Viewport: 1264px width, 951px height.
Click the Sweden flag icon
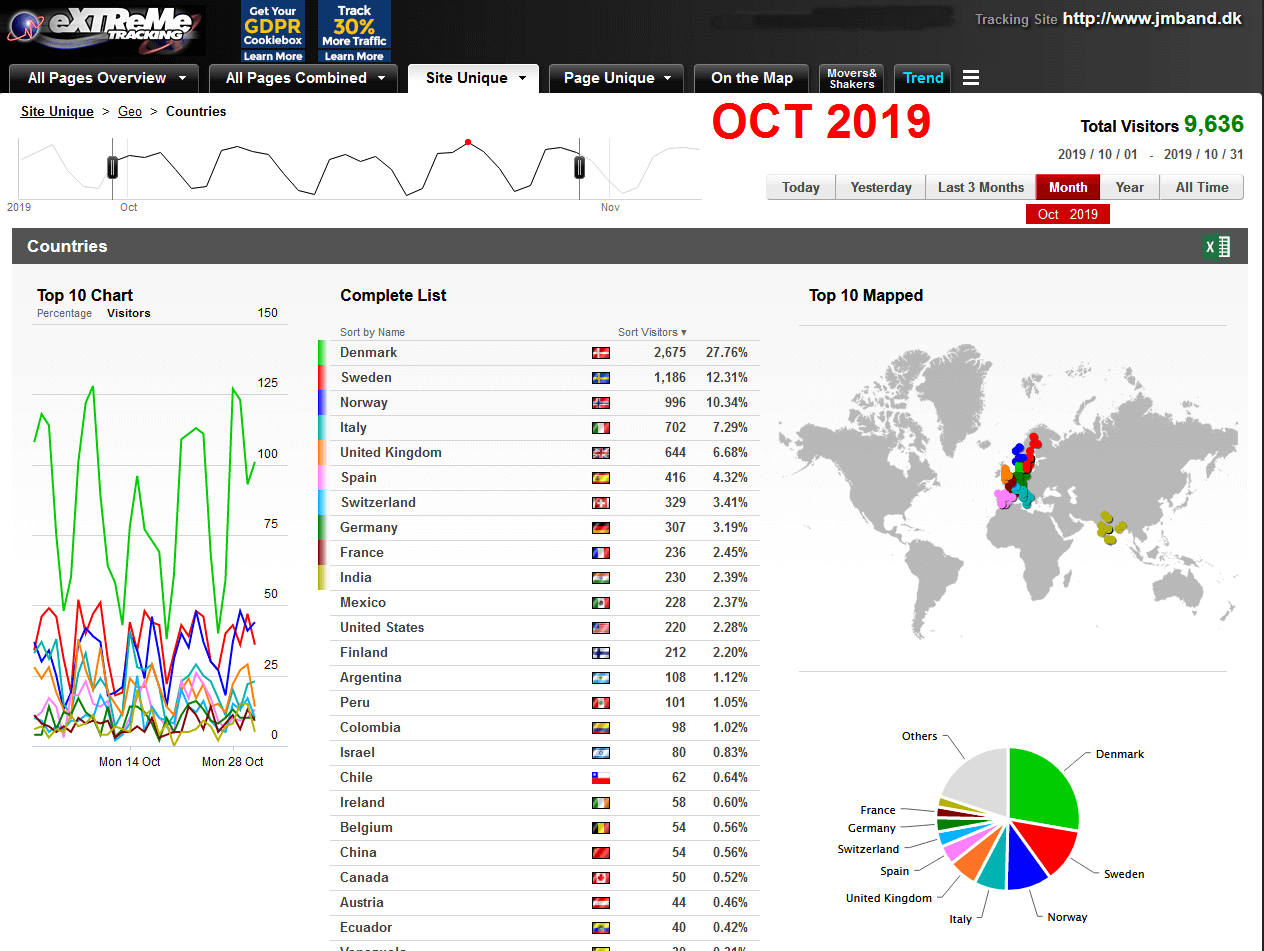click(601, 378)
